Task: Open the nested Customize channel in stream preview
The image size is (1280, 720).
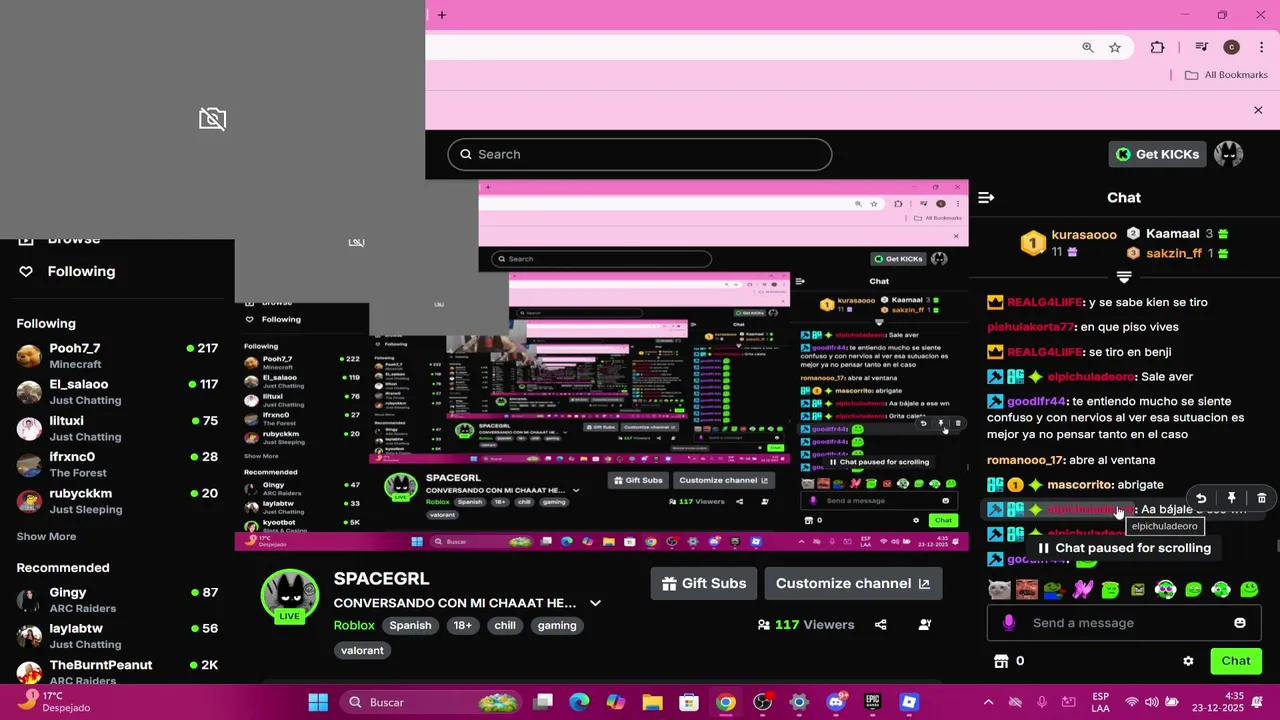Action: click(723, 480)
